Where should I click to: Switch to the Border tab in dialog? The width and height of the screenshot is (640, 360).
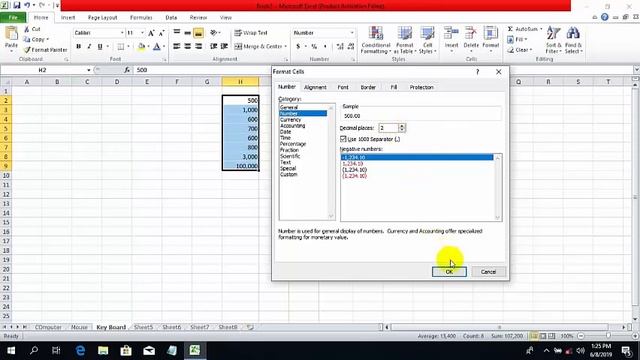click(368, 87)
